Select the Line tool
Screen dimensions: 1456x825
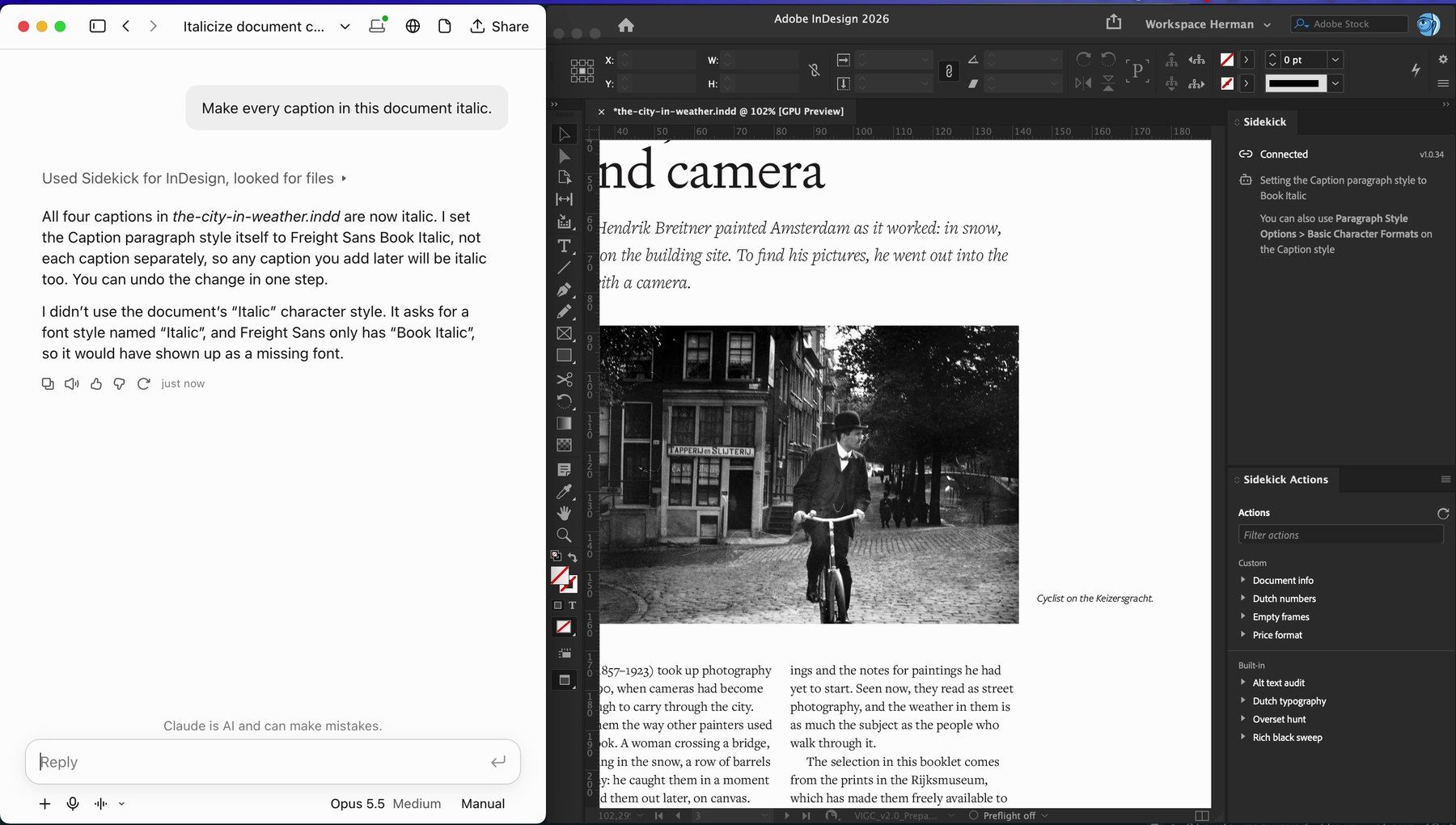pos(564,268)
